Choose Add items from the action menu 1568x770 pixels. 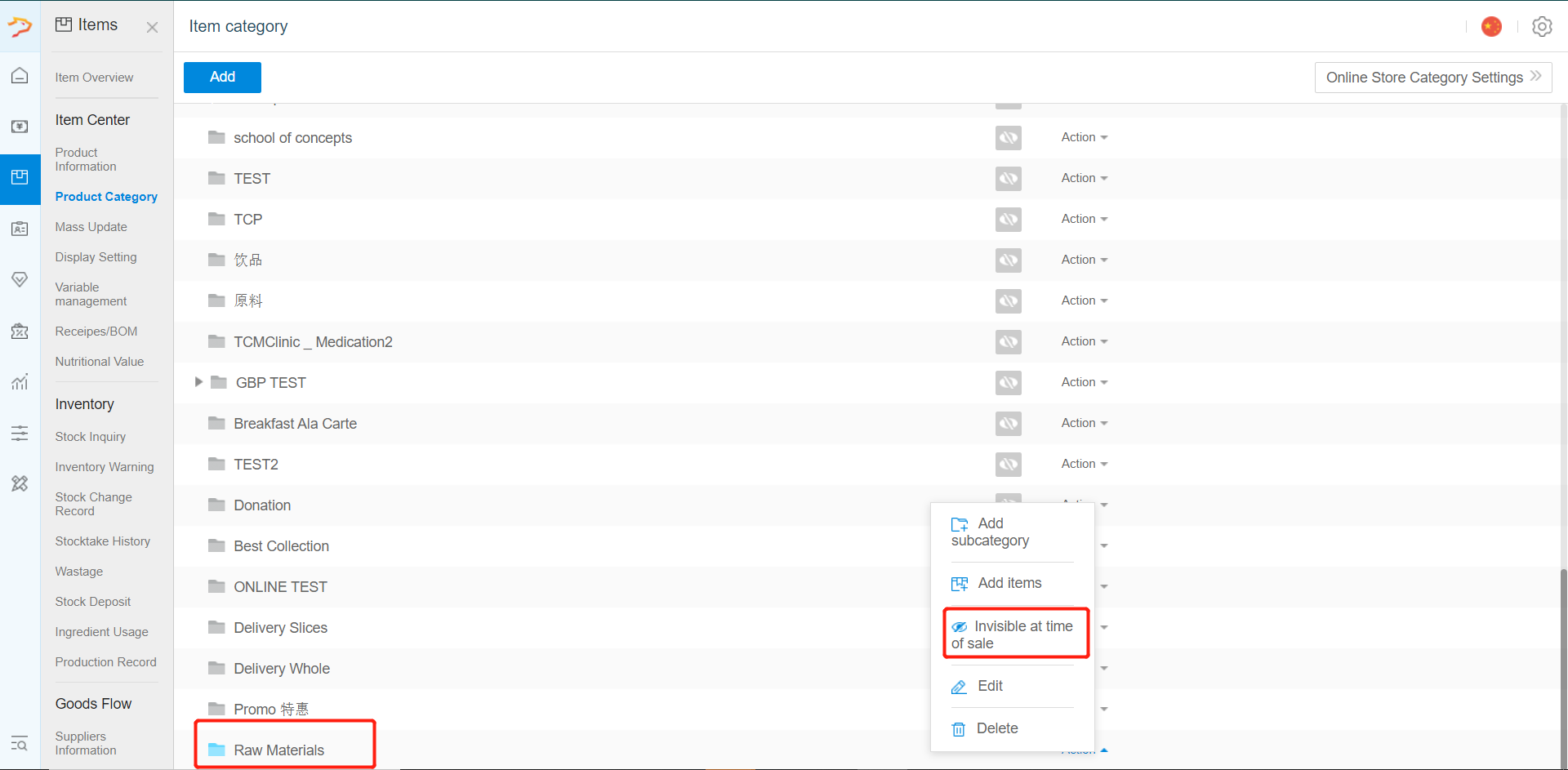pyautogui.click(x=1012, y=583)
